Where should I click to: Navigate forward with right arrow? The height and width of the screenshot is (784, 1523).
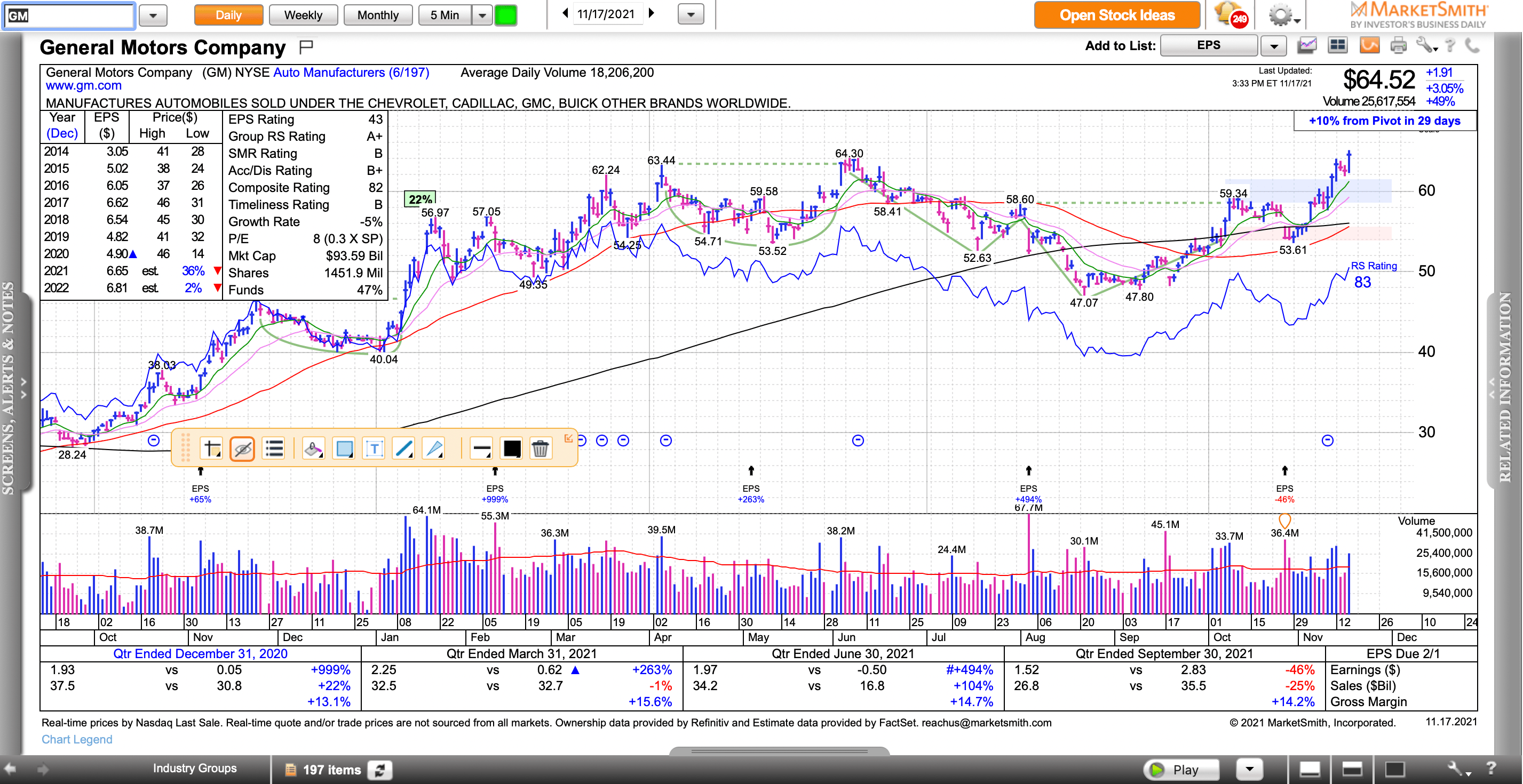(42, 769)
